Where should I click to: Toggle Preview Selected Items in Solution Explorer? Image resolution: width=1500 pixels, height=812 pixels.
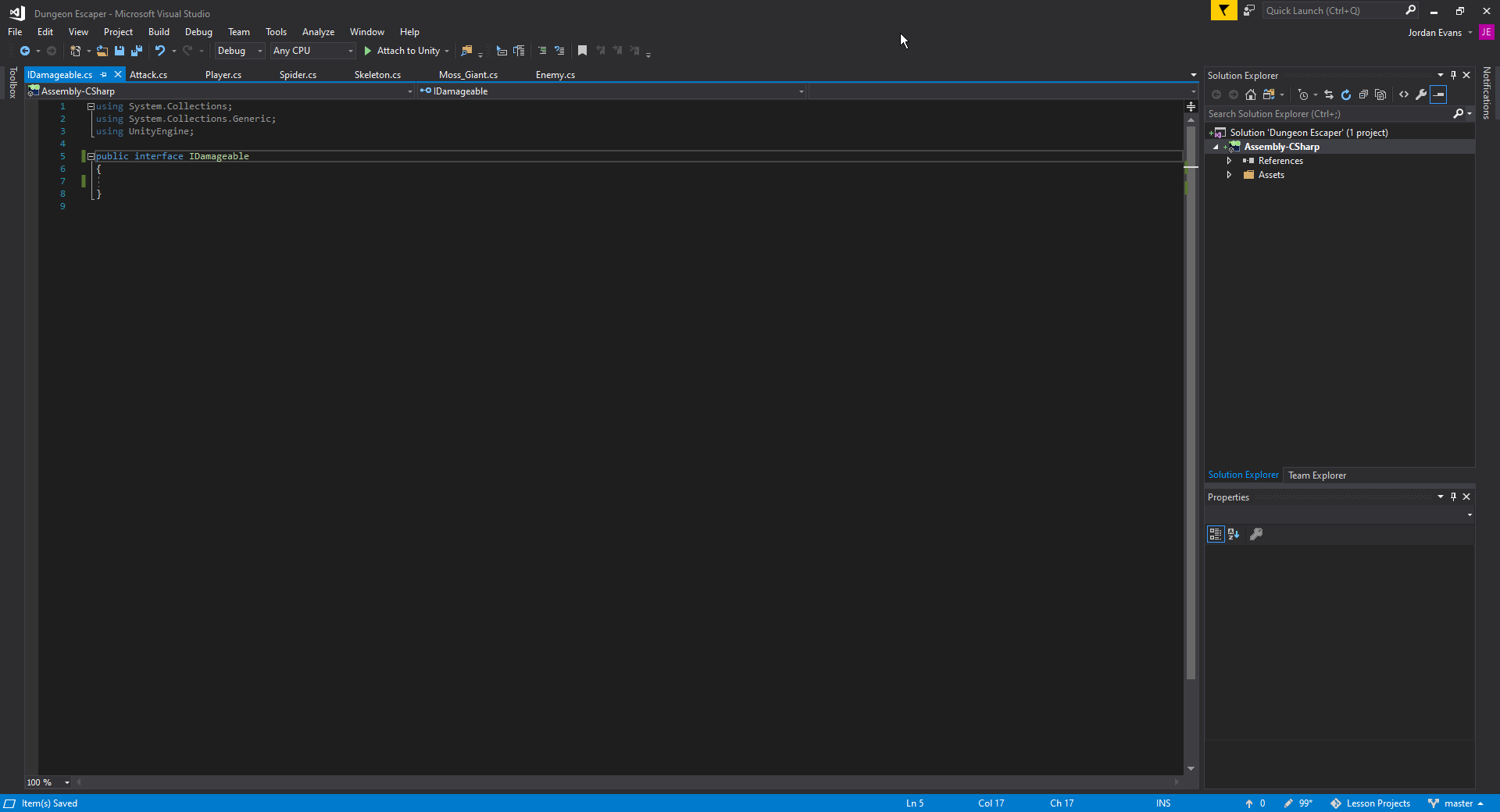point(1438,94)
